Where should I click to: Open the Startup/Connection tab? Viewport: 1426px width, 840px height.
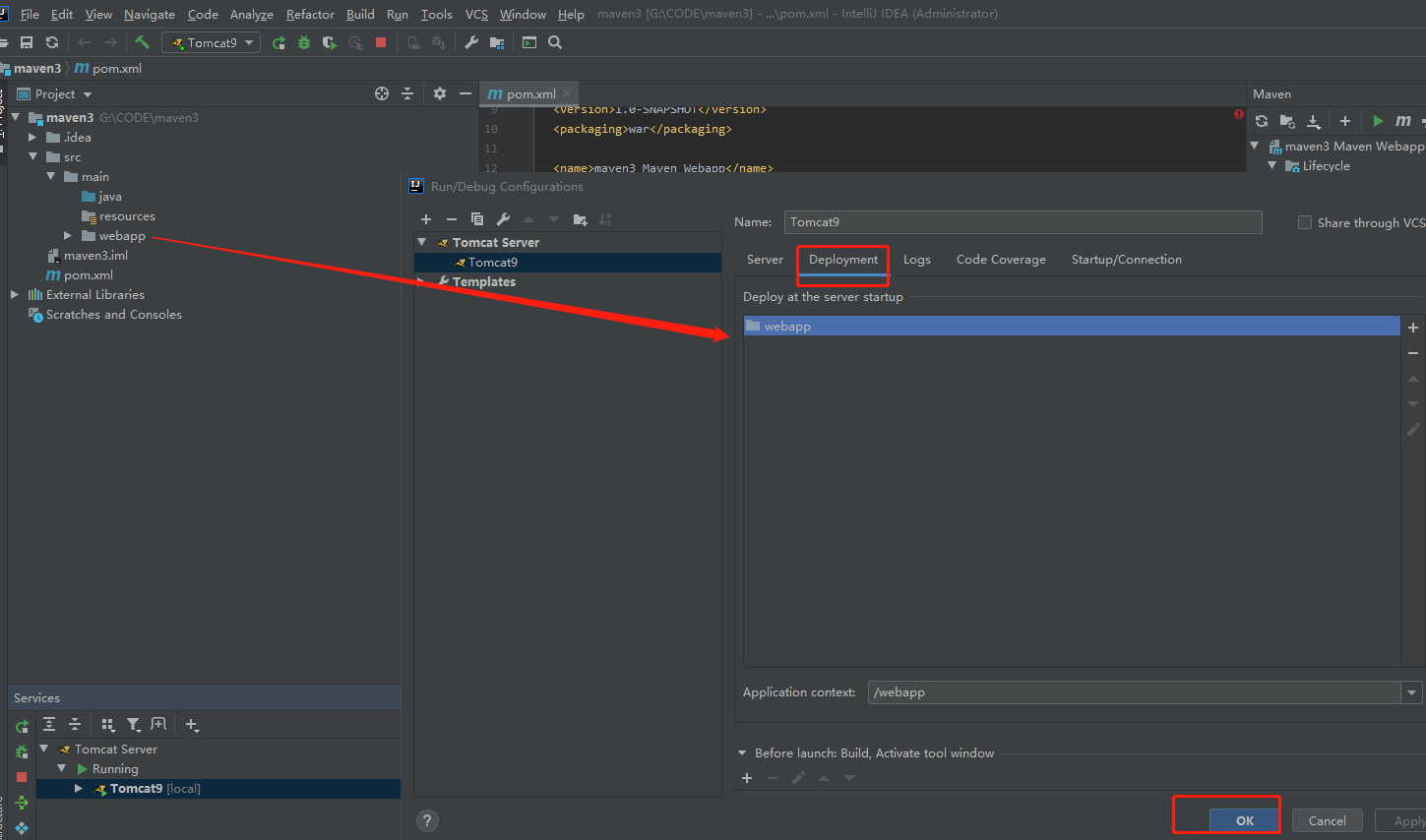click(x=1126, y=260)
